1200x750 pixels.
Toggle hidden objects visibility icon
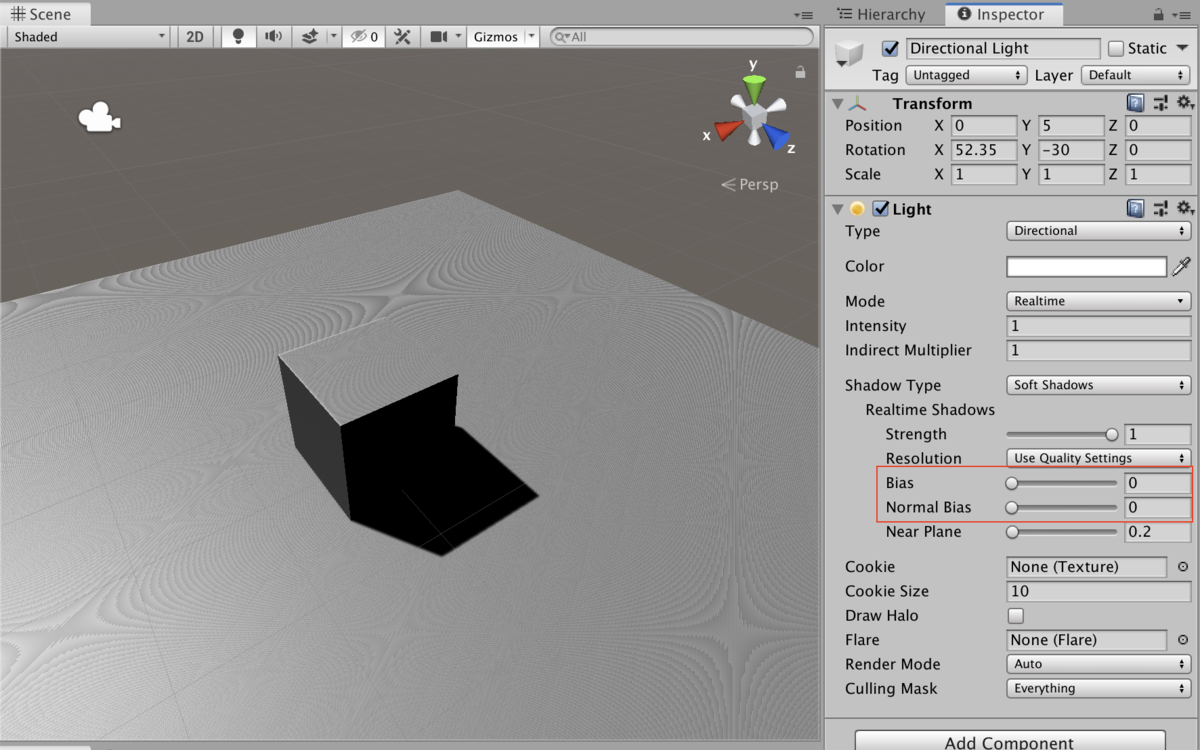click(363, 37)
